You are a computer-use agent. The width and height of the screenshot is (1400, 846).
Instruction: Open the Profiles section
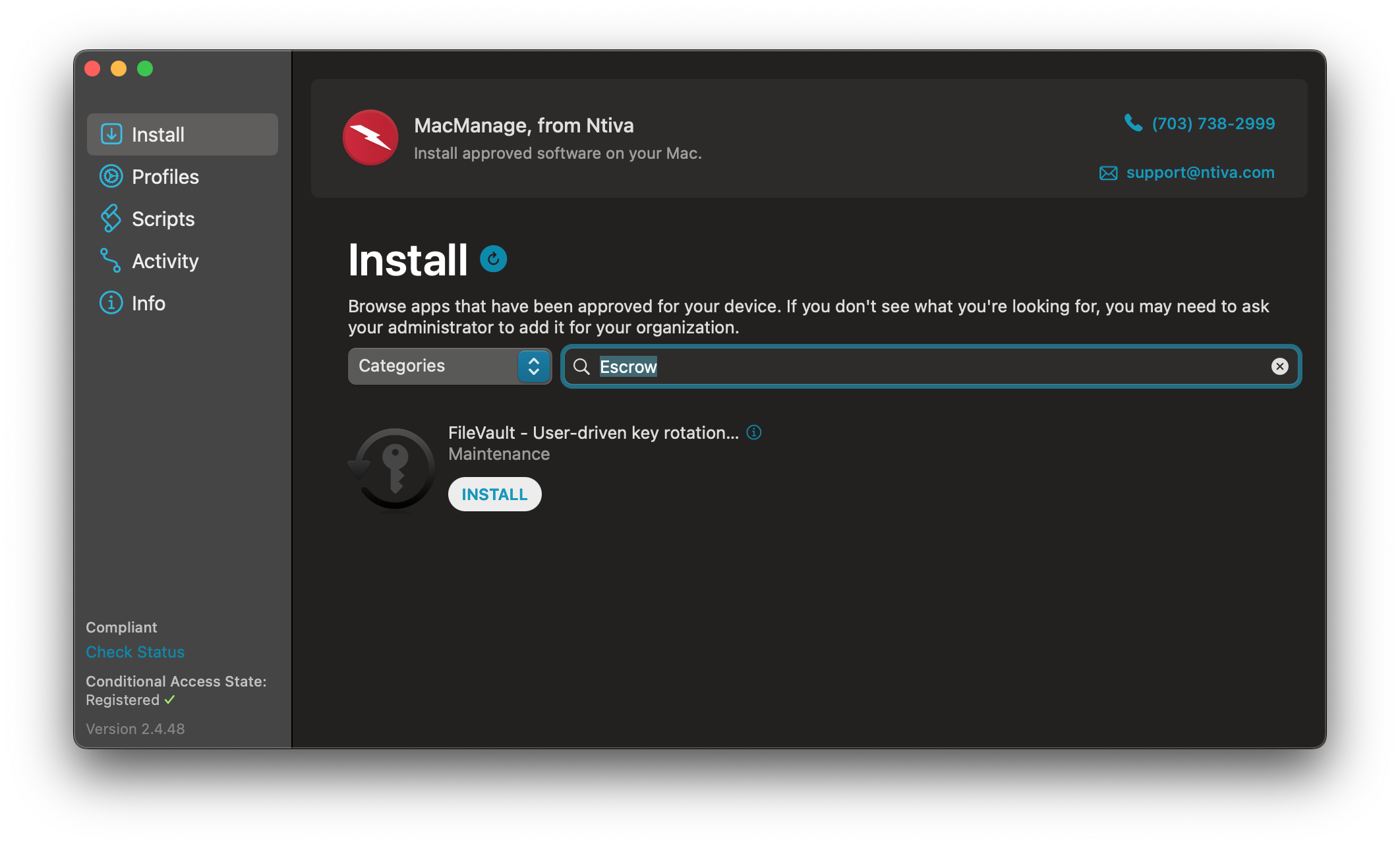(x=183, y=177)
